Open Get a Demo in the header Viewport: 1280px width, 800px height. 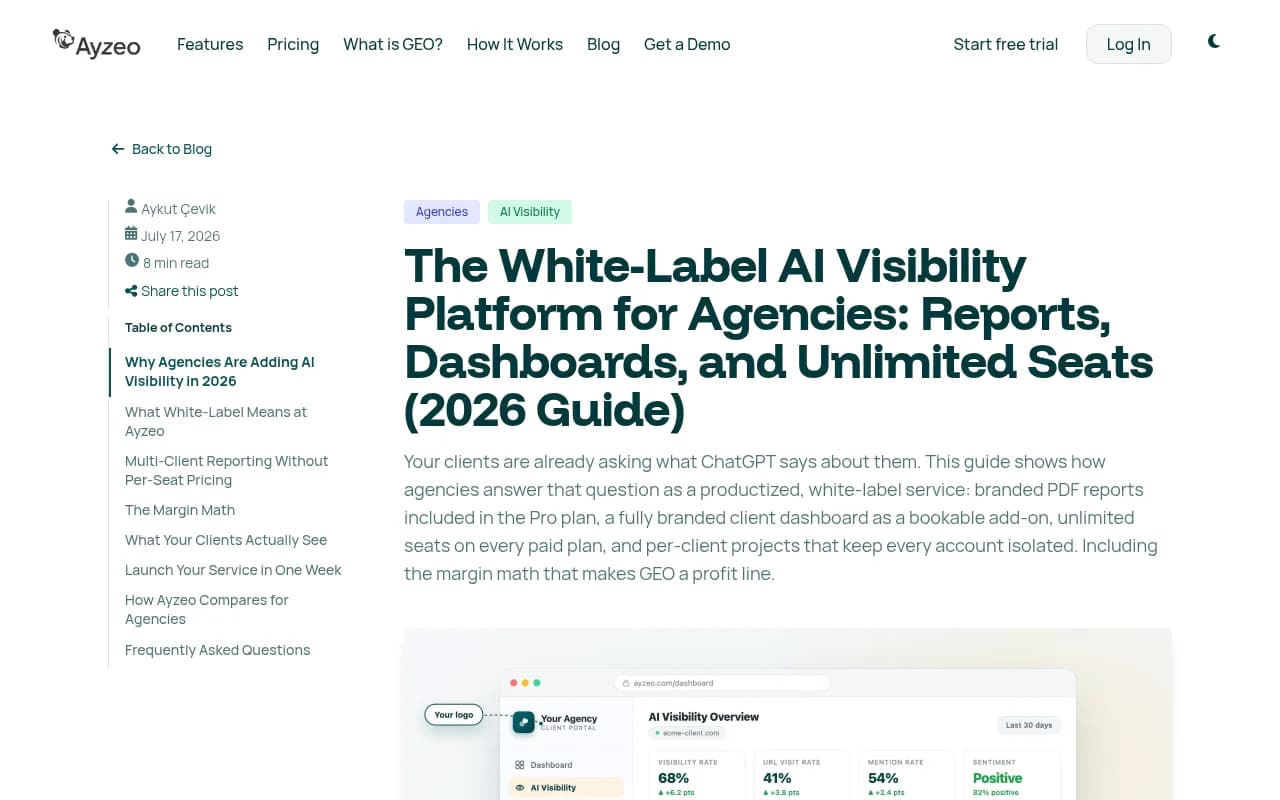687,44
